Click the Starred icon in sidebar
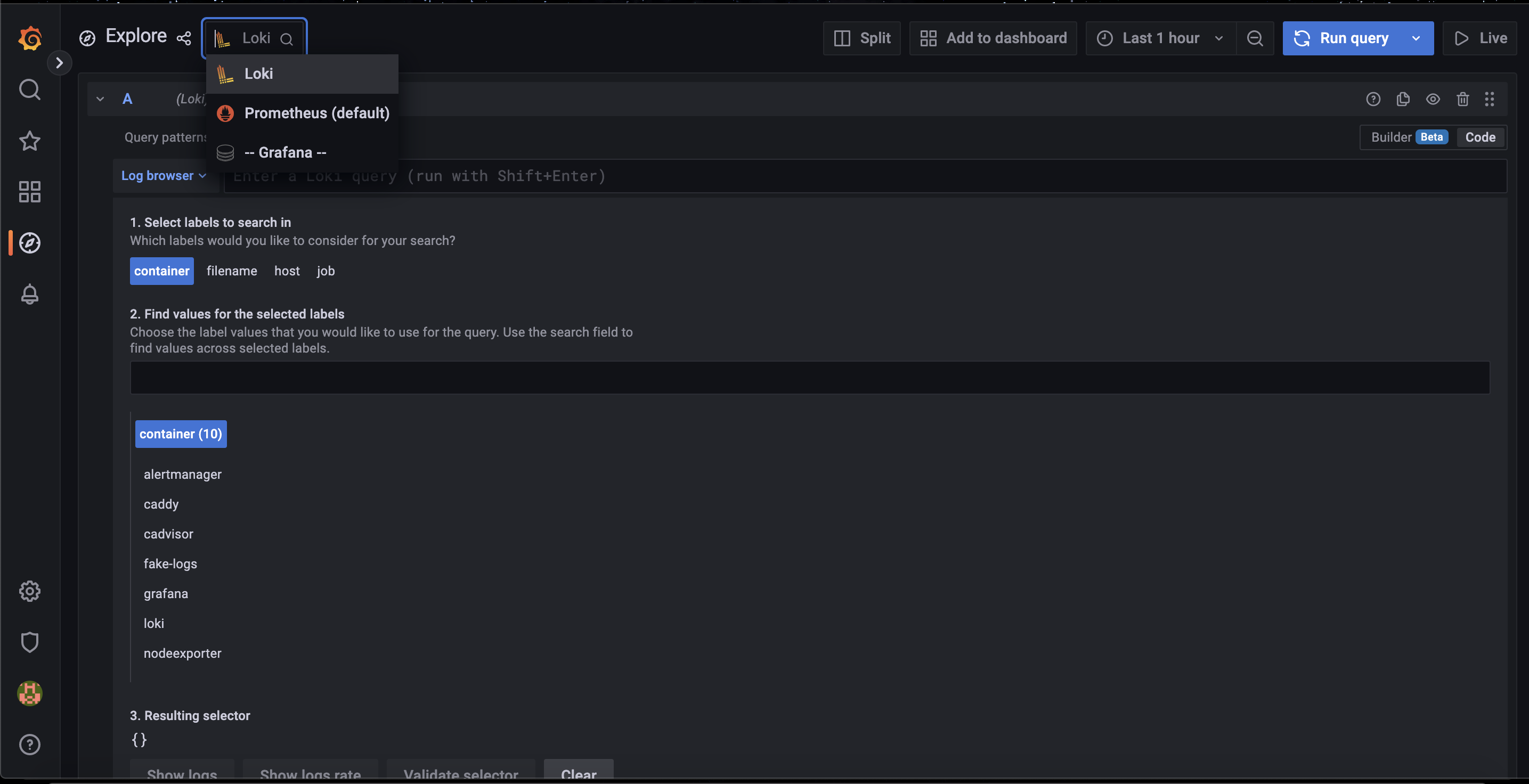 (30, 141)
